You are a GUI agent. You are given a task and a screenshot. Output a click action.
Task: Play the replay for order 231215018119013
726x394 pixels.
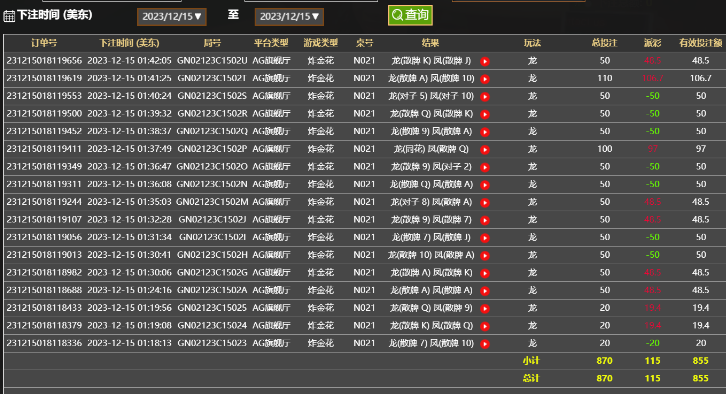[x=485, y=255]
